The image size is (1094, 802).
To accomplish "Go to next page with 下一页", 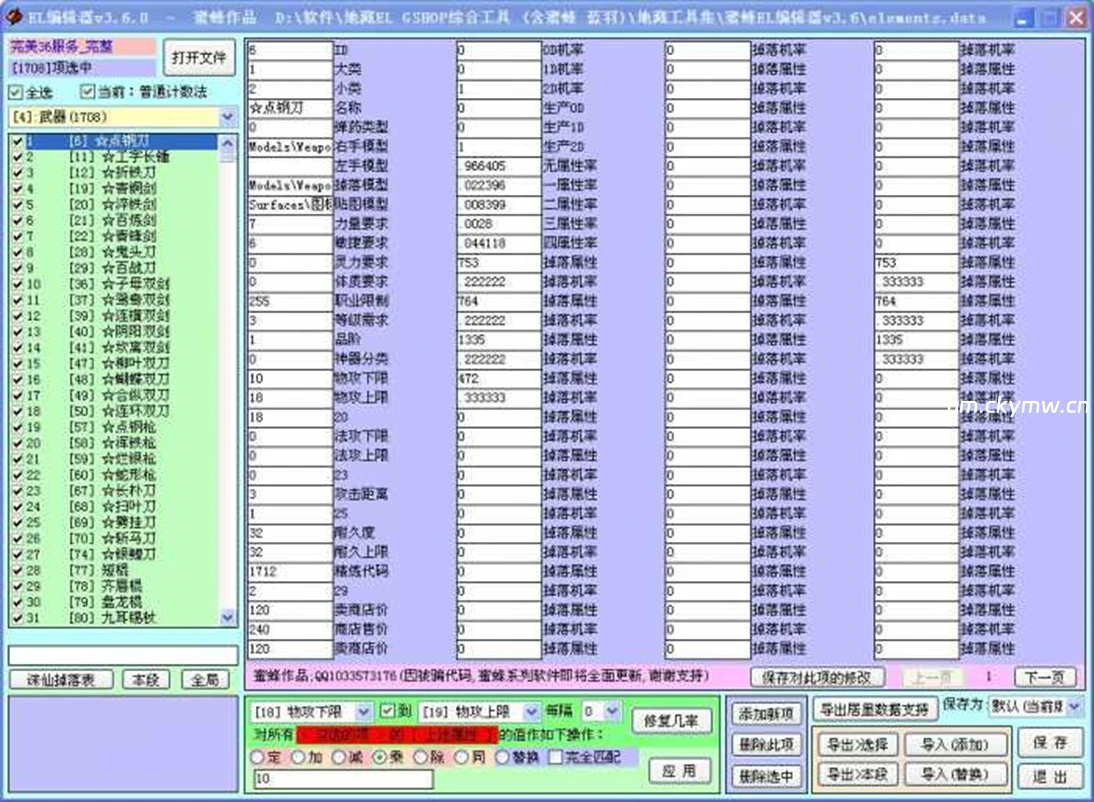I will (x=1044, y=676).
